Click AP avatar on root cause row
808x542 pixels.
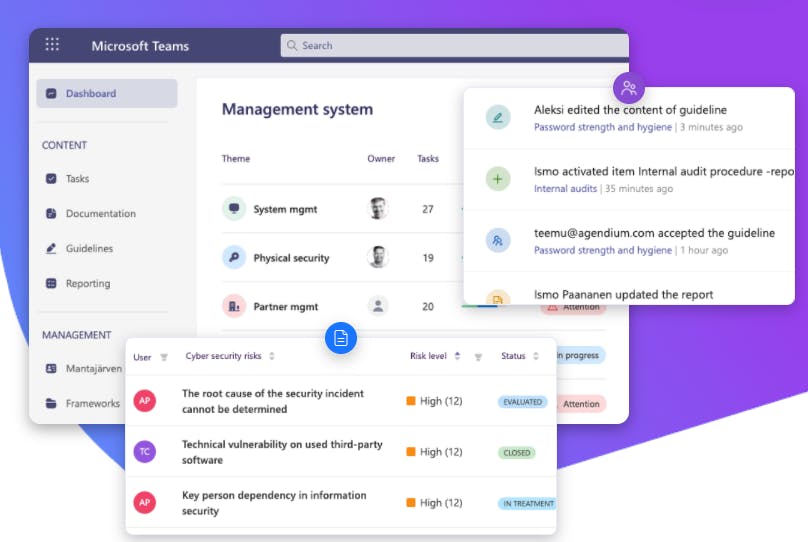145,400
